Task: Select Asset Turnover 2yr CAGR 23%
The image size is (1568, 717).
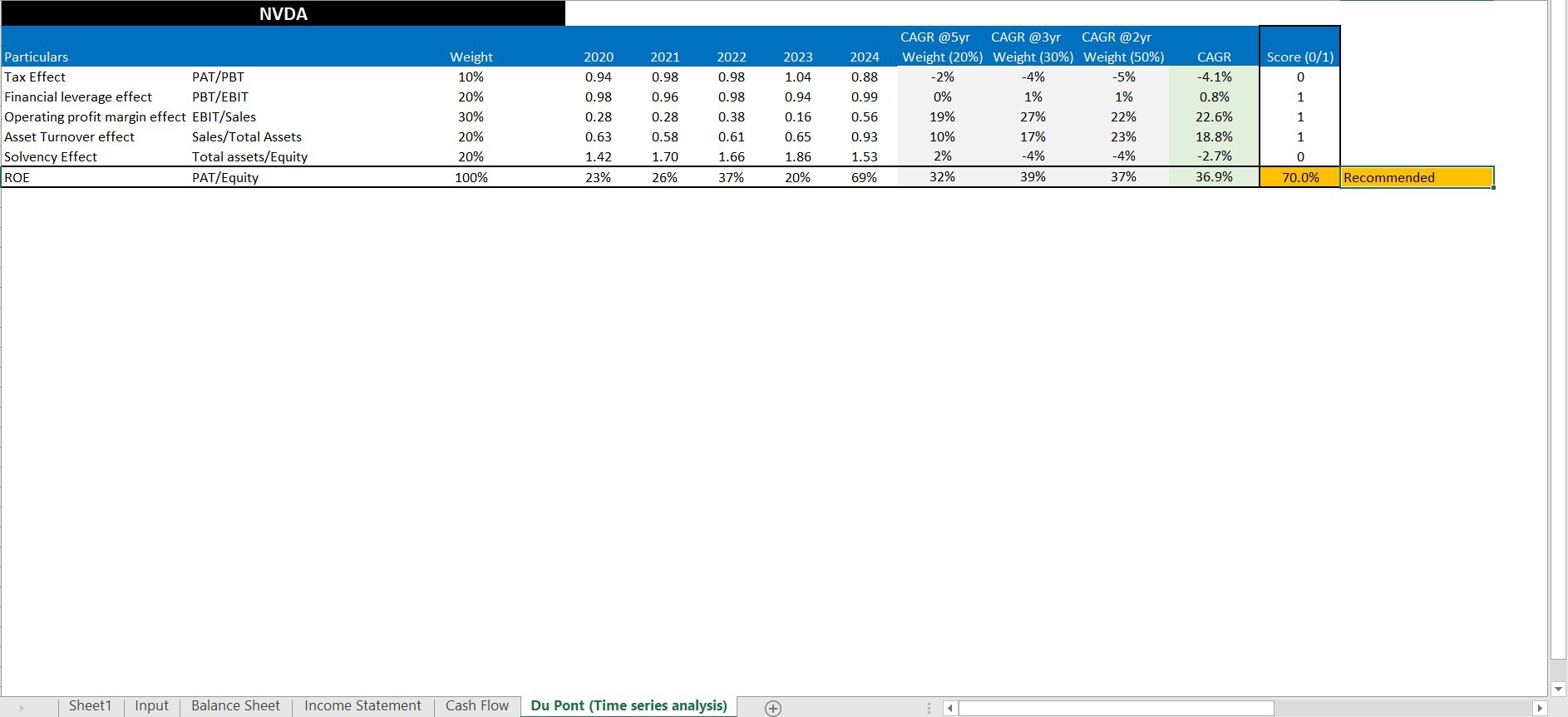Action: click(1123, 136)
